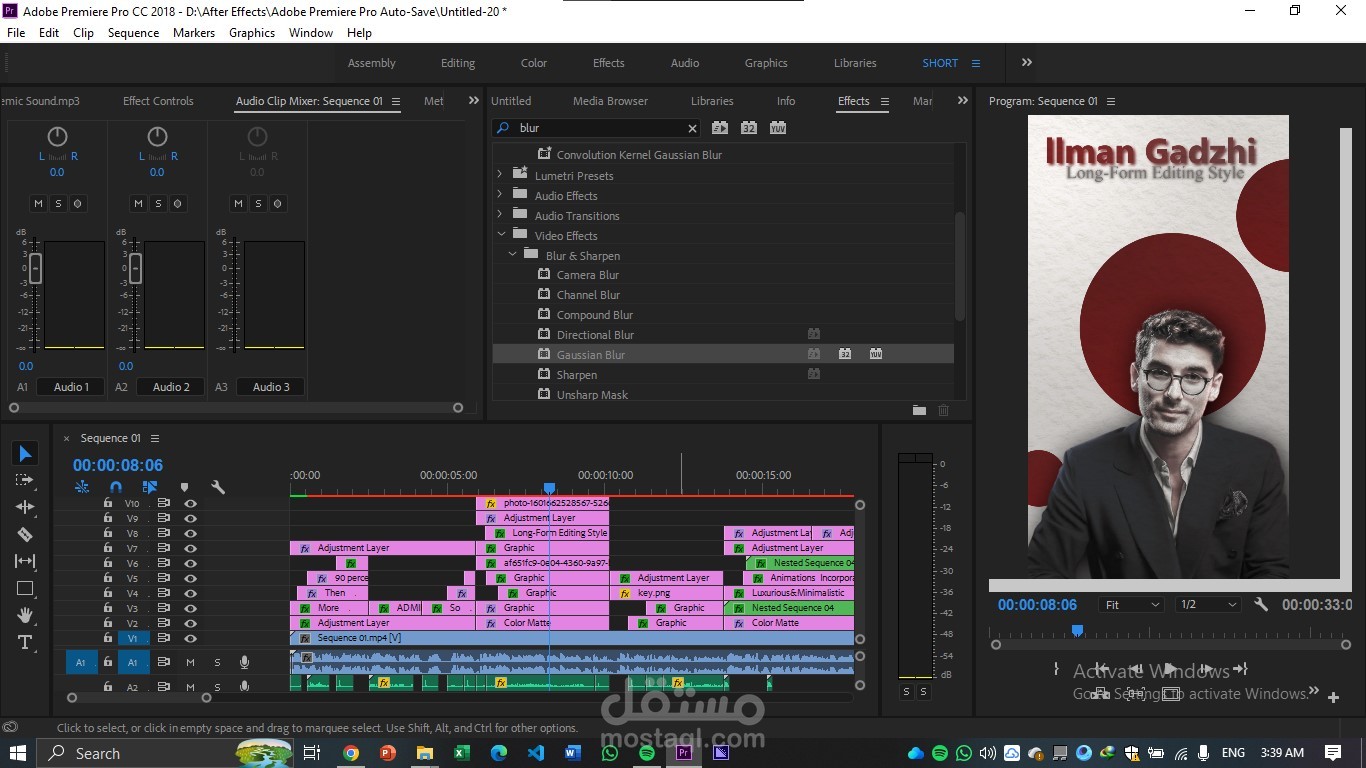Select the Track Select Forward tool
The width and height of the screenshot is (1366, 768).
26,480
